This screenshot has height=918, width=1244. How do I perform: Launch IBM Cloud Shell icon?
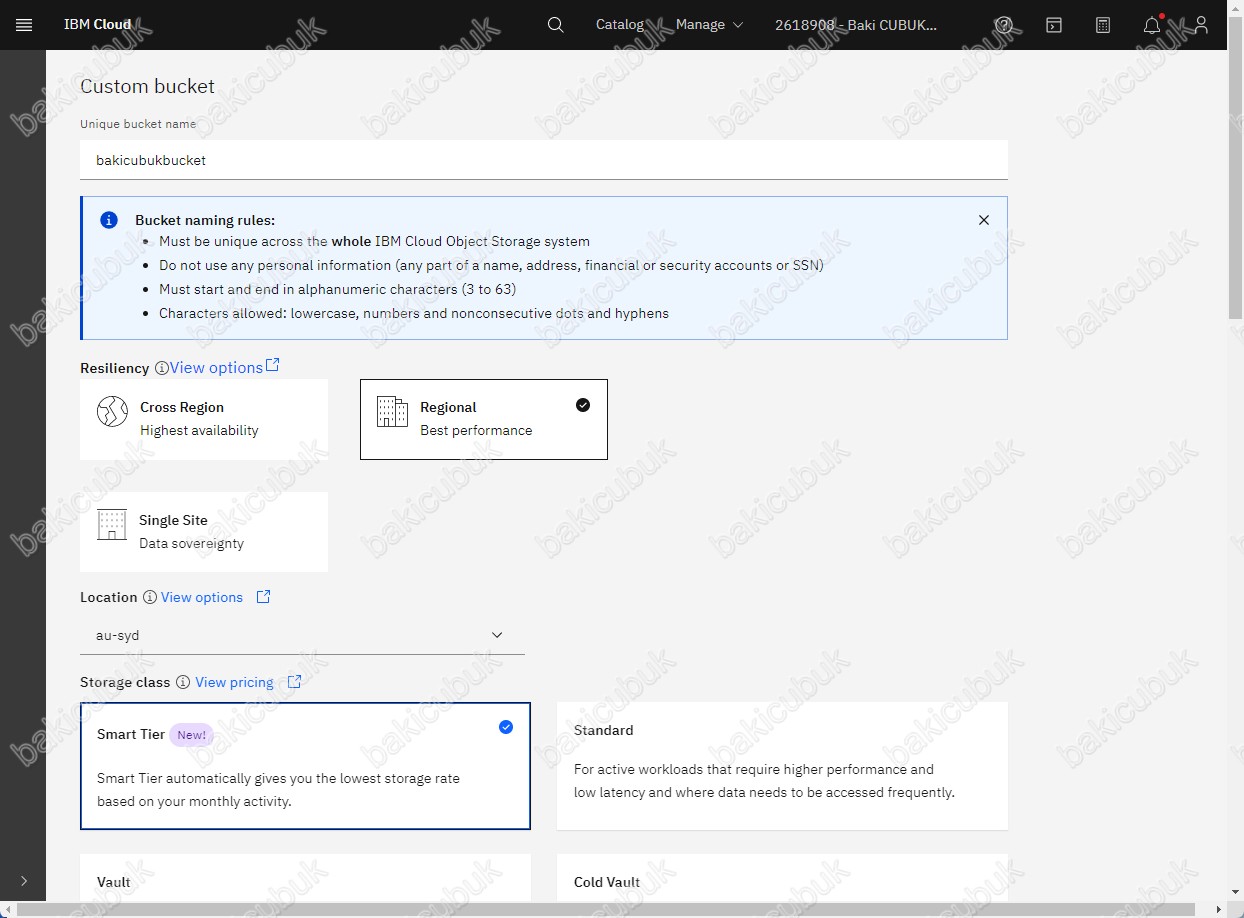click(x=1054, y=25)
